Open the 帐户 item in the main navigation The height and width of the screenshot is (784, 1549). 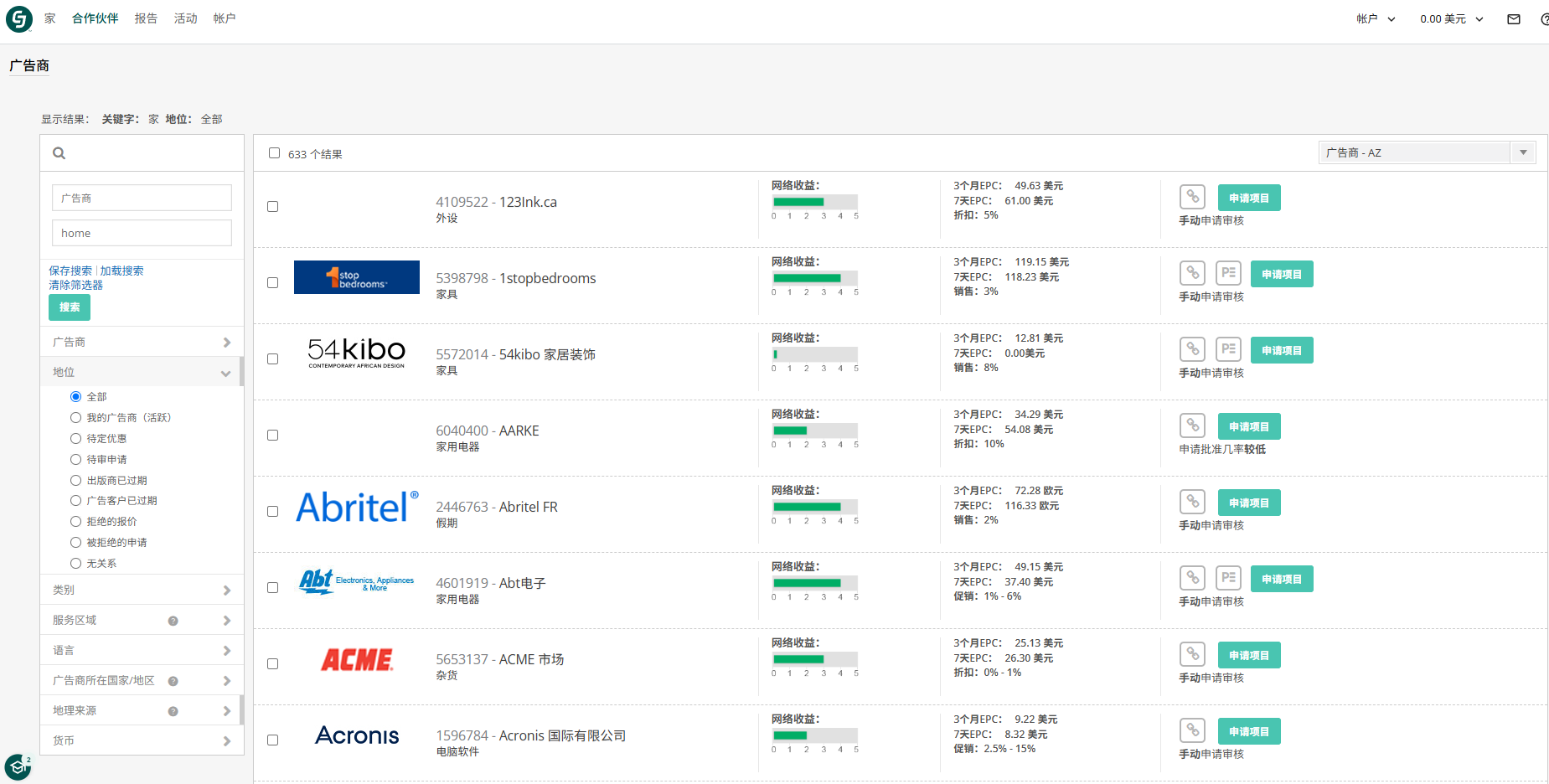click(225, 18)
